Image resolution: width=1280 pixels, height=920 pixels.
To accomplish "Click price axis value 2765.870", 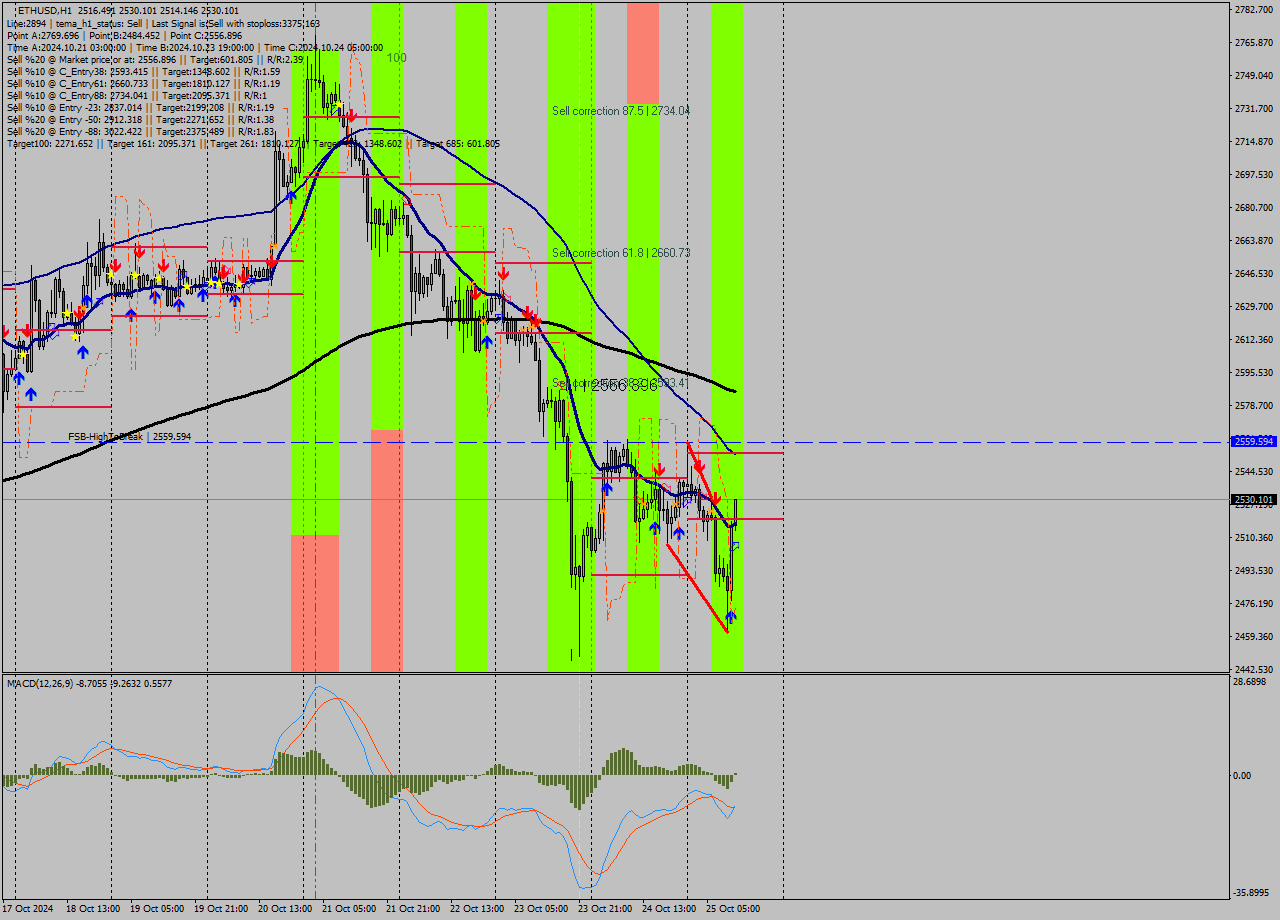I will point(1254,42).
